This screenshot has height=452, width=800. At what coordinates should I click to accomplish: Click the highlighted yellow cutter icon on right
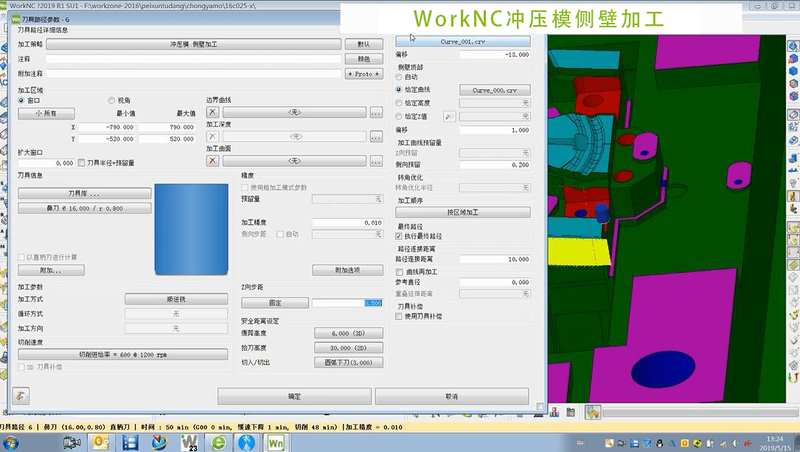tap(793, 195)
